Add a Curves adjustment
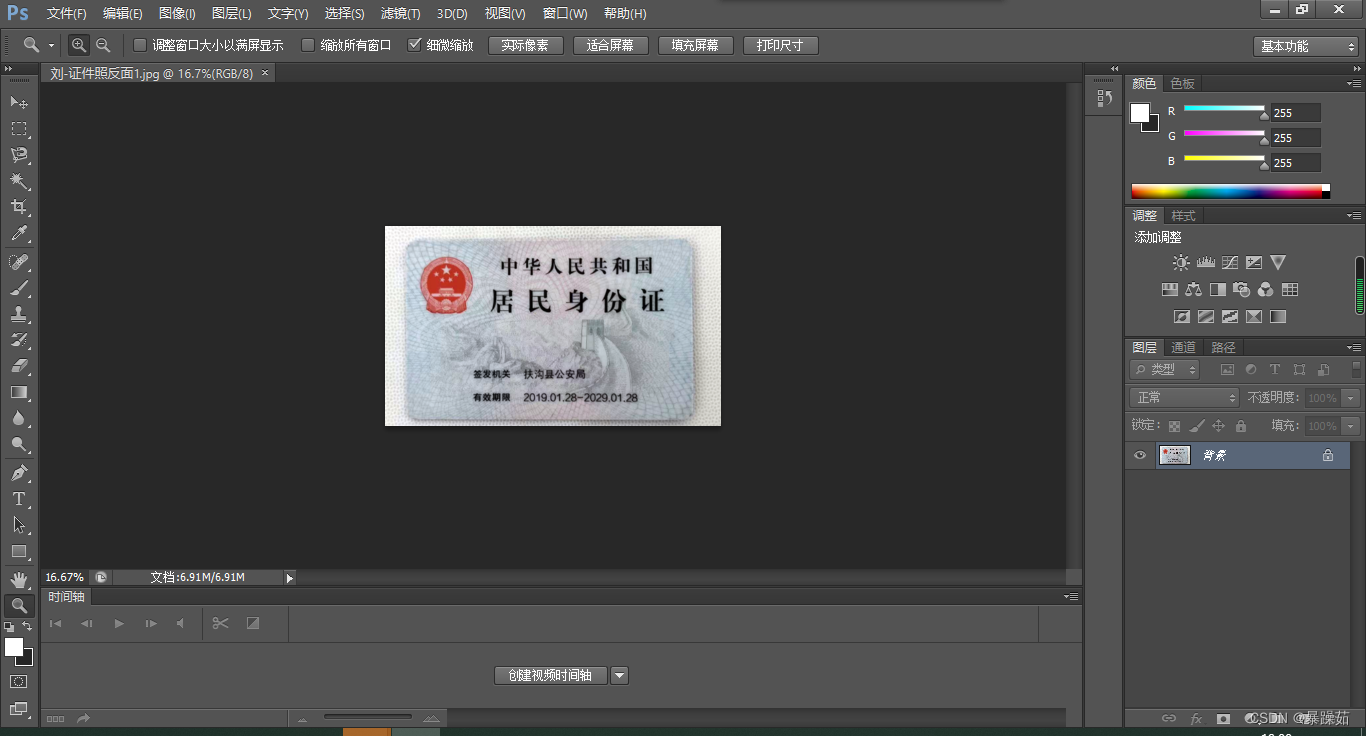Image resolution: width=1366 pixels, height=736 pixels. tap(1229, 263)
